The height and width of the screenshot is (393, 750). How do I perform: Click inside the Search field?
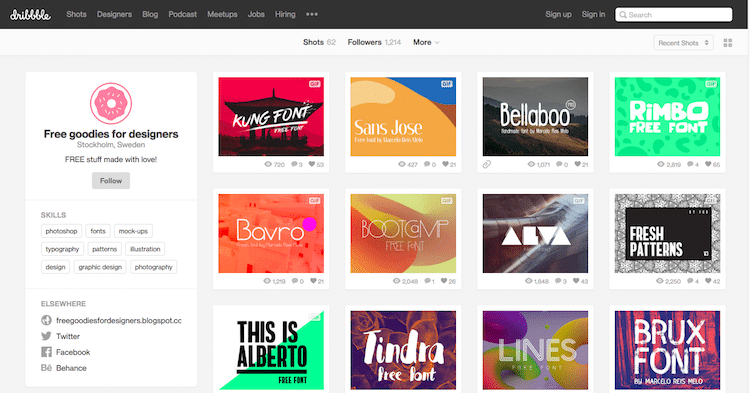point(673,15)
